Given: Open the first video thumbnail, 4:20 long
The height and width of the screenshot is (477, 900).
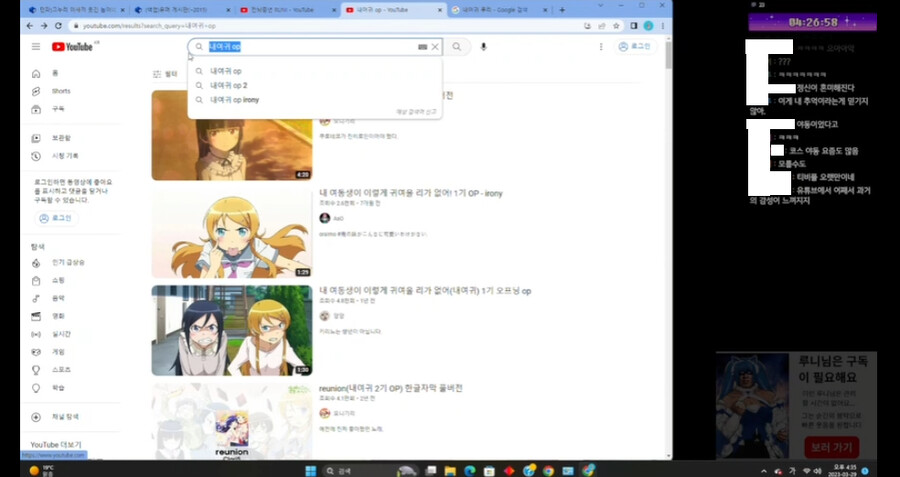Looking at the screenshot, I should tap(232, 135).
